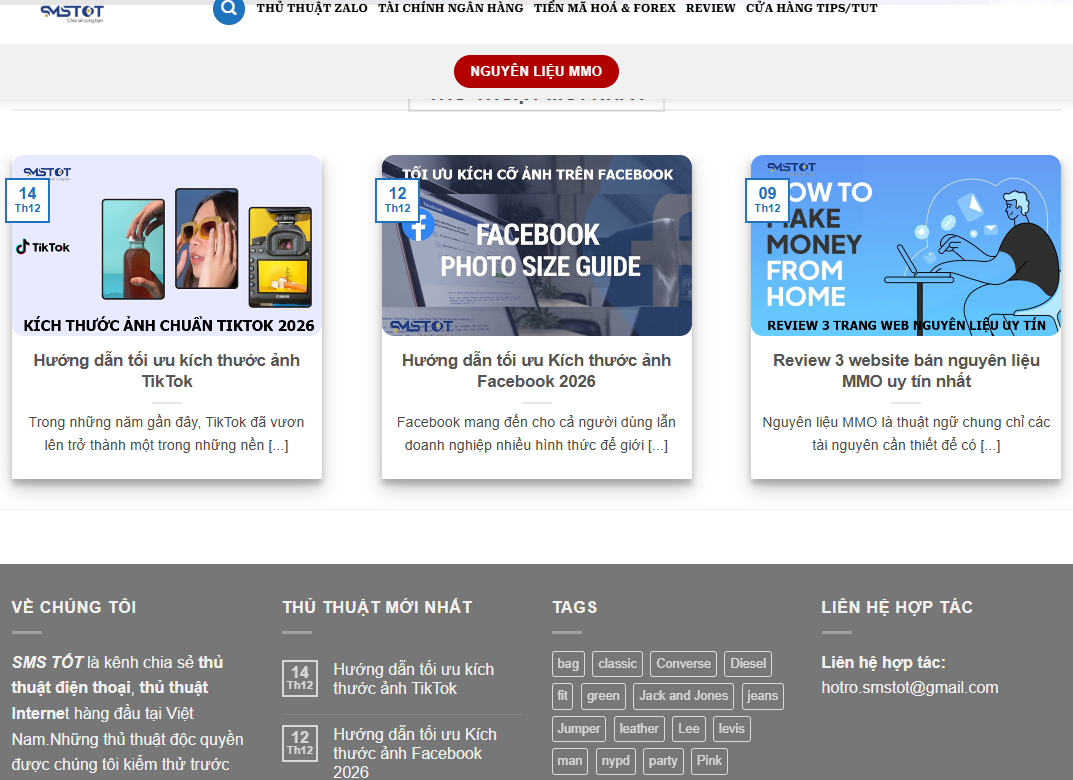Viewport: 1073px width, 780px height.
Task: Click the 09 Th12 date badge on review card
Action: coord(767,200)
